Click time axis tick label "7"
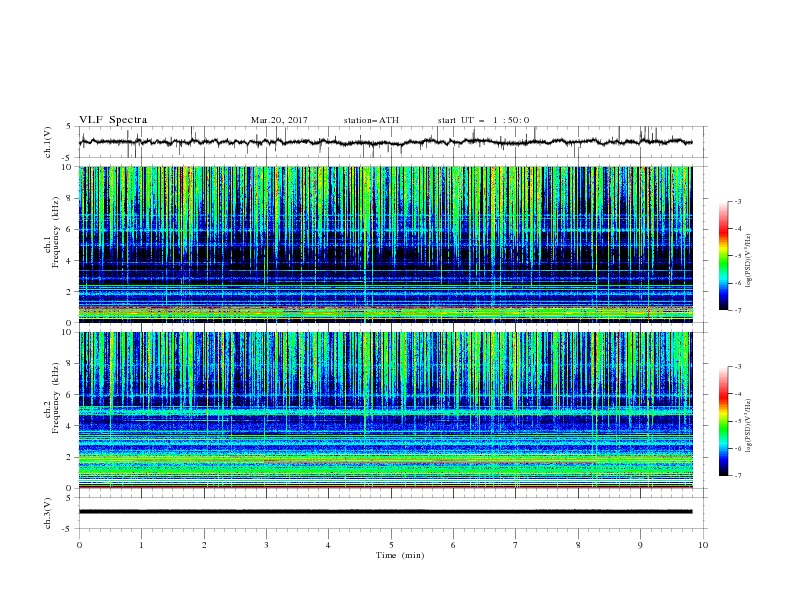 click(x=516, y=545)
